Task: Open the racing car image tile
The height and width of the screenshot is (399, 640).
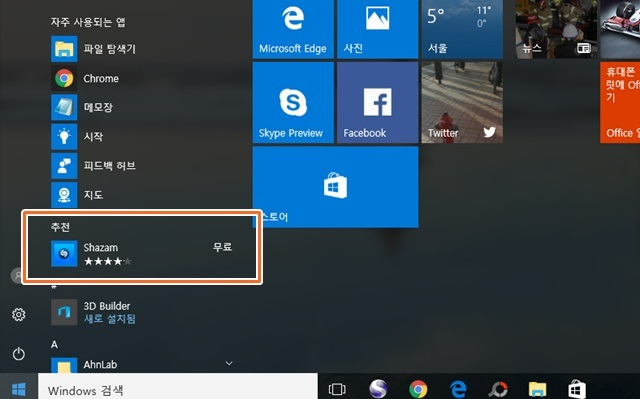Action: (620, 29)
